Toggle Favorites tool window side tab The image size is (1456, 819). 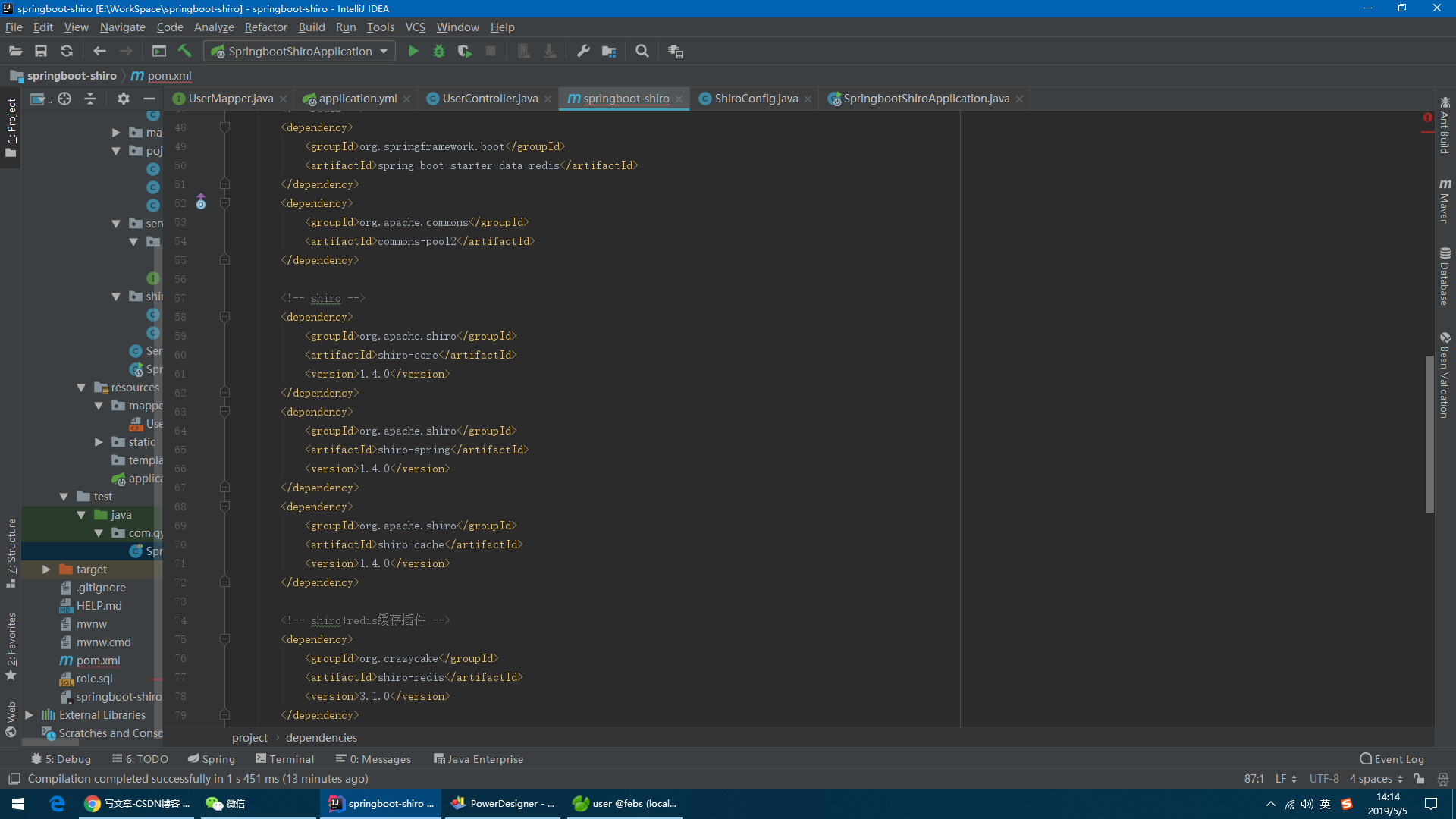point(11,646)
